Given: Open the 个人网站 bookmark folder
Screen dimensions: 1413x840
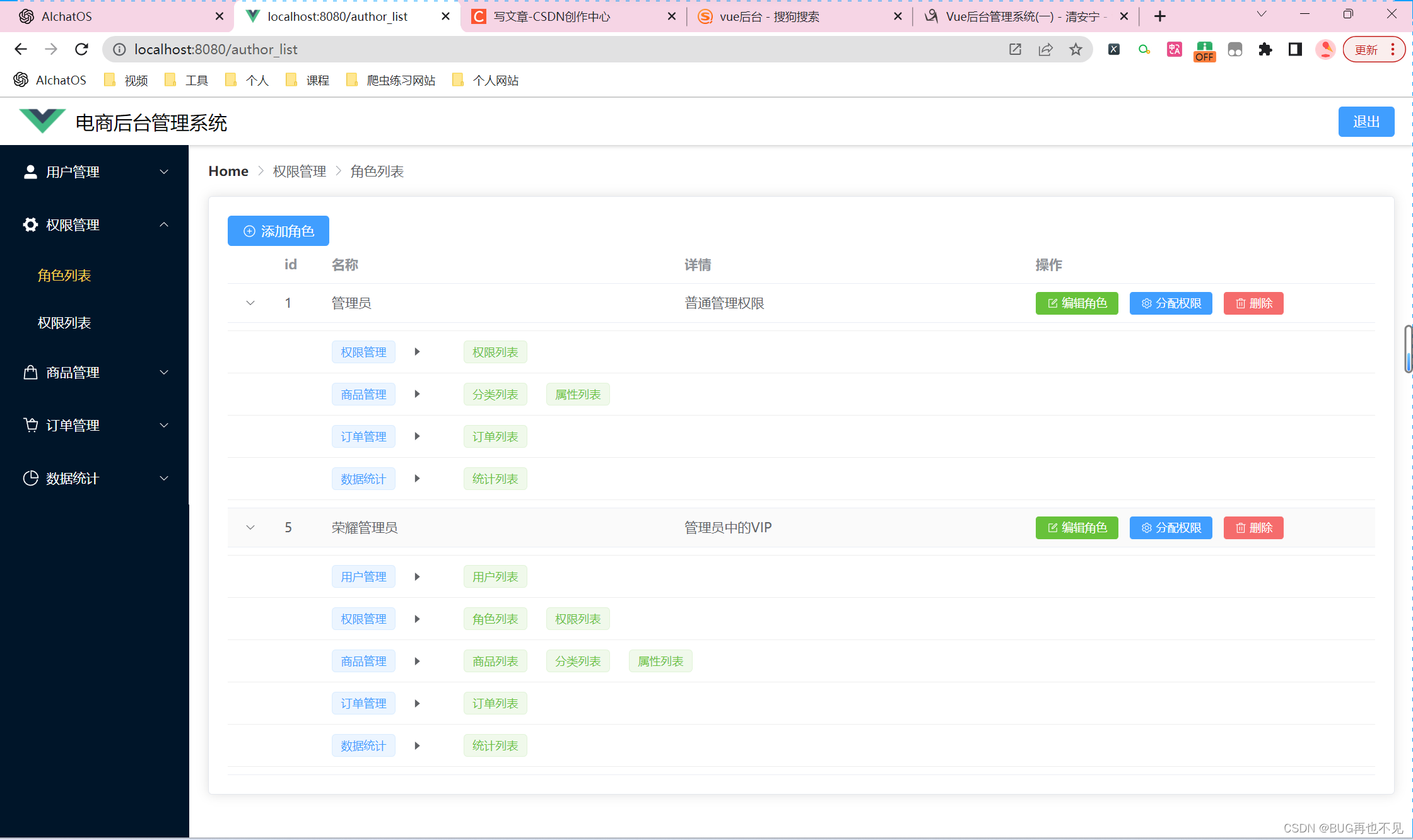Looking at the screenshot, I should point(486,80).
